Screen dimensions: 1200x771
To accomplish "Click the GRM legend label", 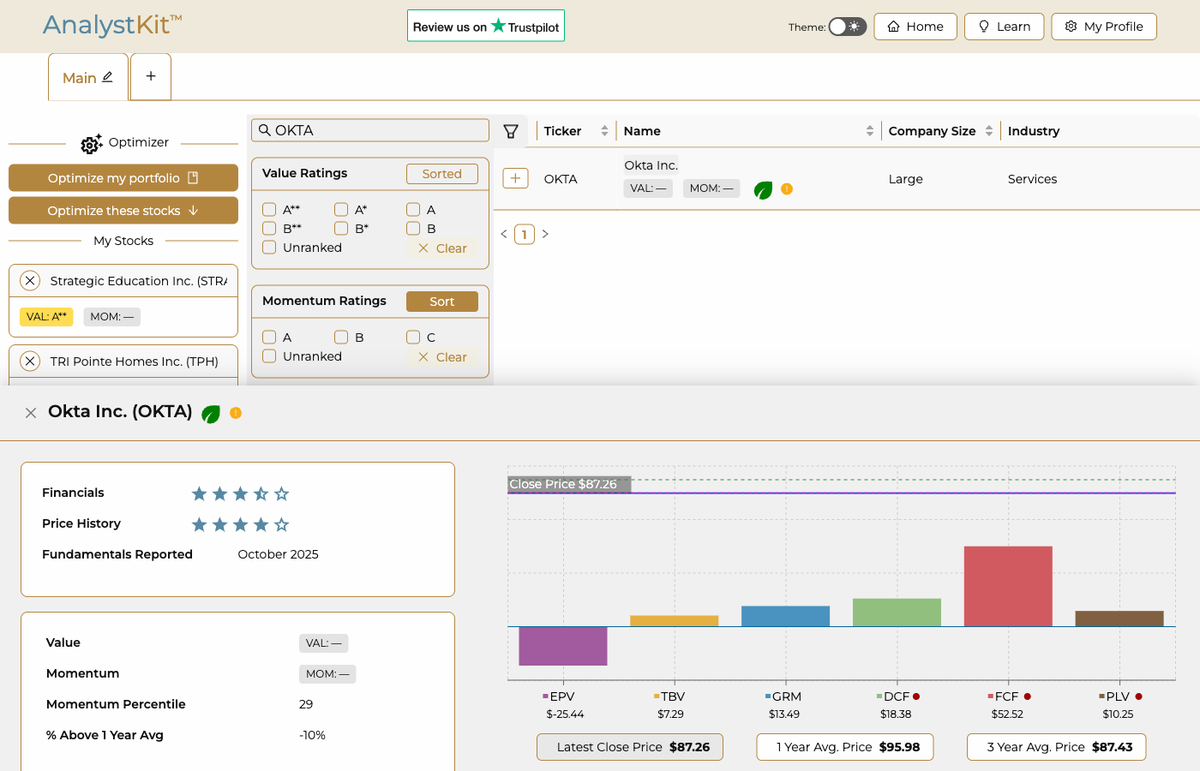I will click(783, 696).
